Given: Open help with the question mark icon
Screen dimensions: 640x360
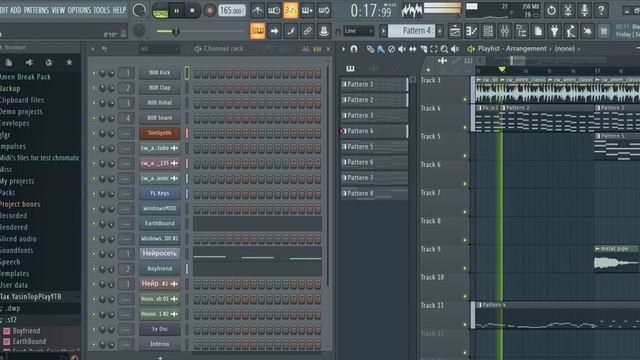Looking at the screenshot, I should 601,10.
